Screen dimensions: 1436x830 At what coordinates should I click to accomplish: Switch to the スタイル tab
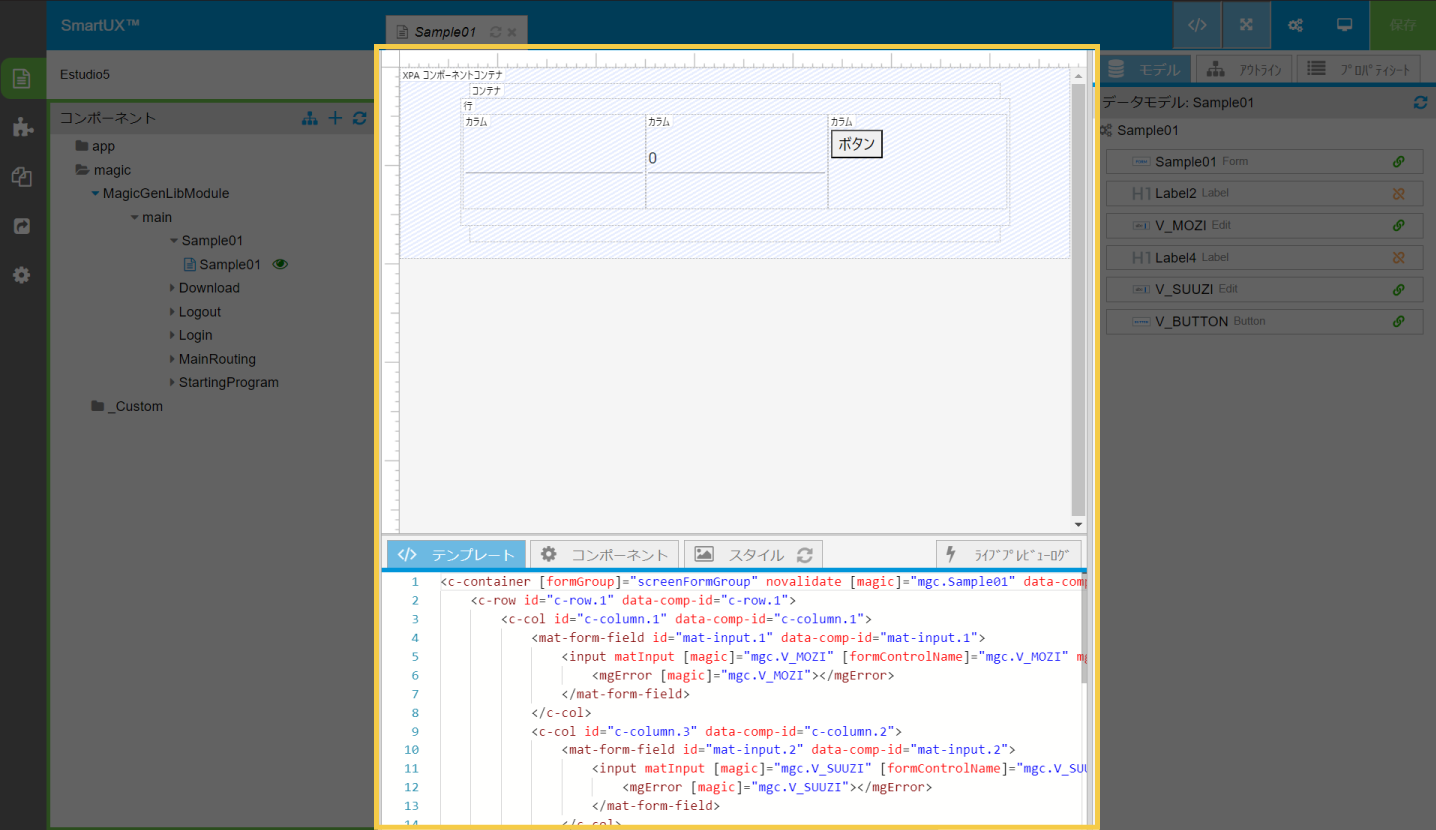[753, 555]
